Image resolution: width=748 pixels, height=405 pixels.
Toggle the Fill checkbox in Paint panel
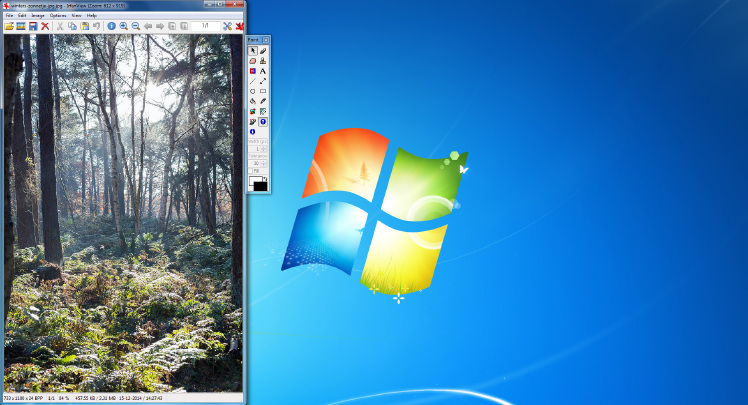coord(250,171)
